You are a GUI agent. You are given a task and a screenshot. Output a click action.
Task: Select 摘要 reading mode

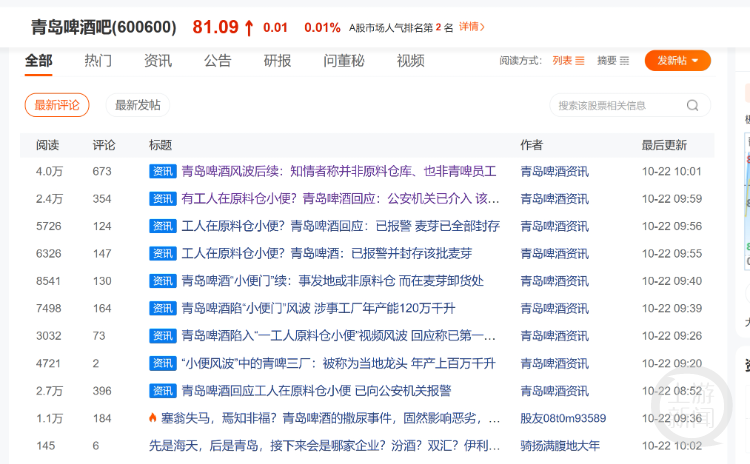click(606, 61)
